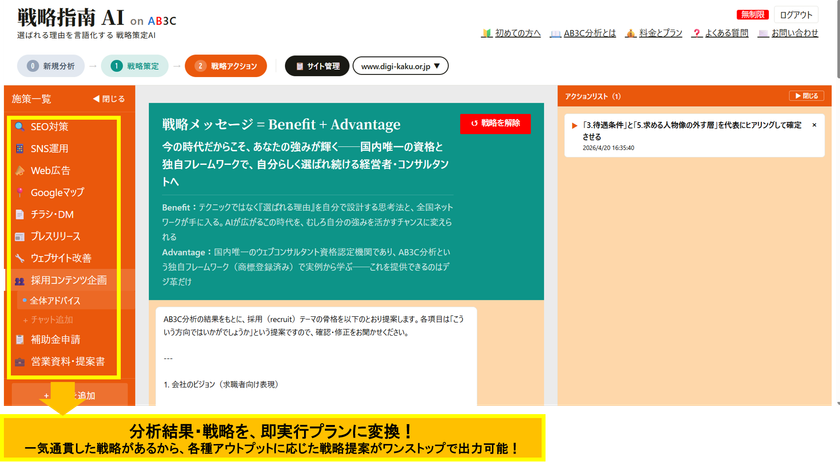
Task: Click the 1. 会社のビジョン text line
Action: click(x=221, y=385)
